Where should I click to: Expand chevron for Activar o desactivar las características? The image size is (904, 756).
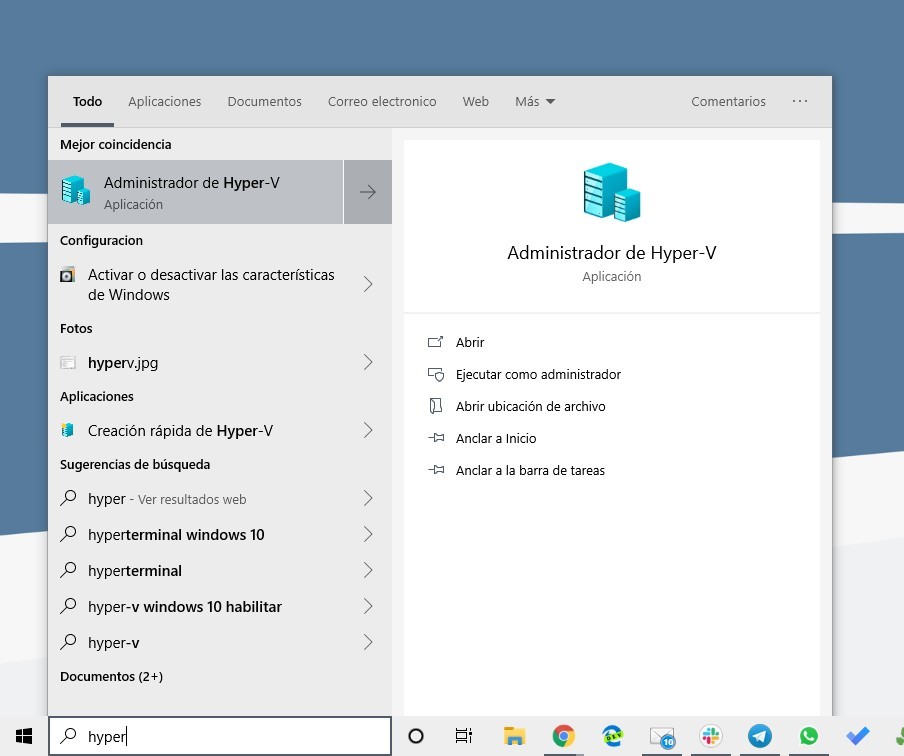(368, 284)
